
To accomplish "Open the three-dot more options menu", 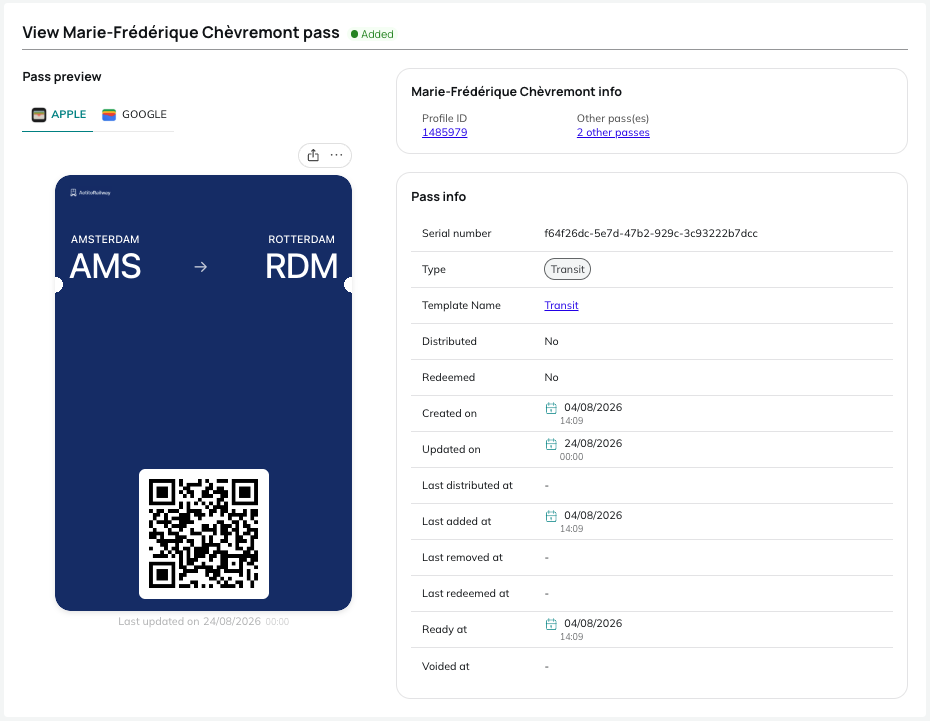I will click(336, 155).
